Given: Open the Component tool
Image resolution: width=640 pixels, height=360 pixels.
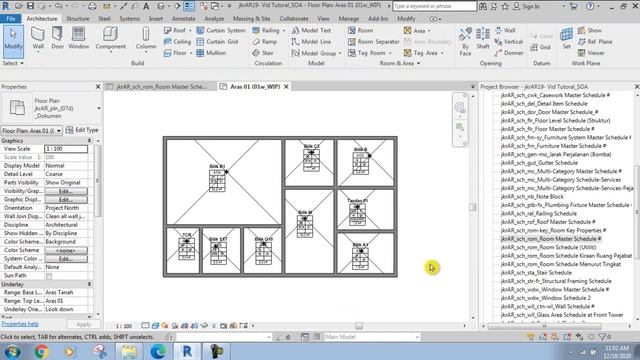Looking at the screenshot, I should (111, 39).
